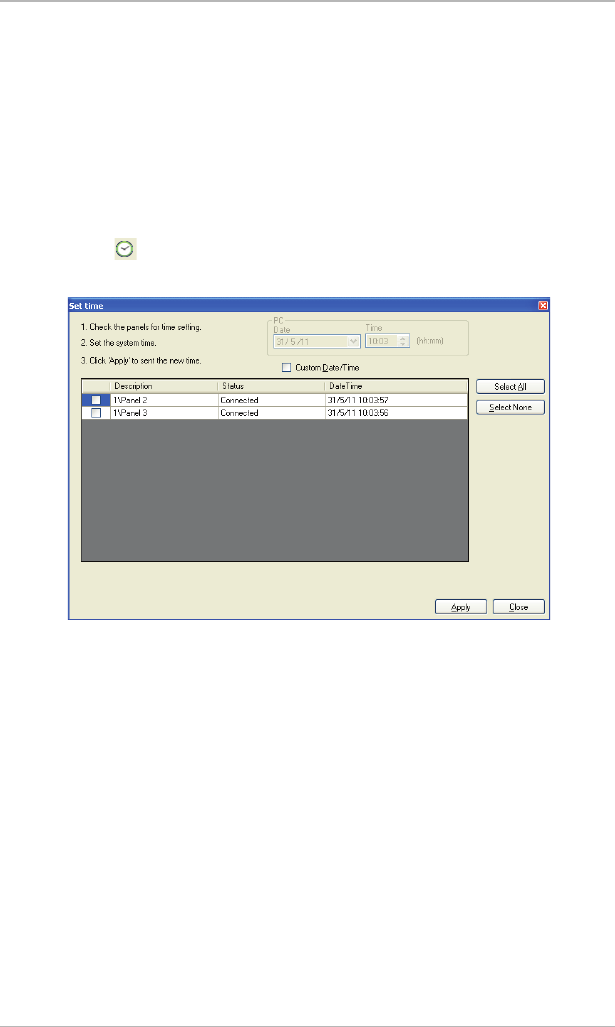Click the Connected status of Panel 2

(x=271, y=400)
